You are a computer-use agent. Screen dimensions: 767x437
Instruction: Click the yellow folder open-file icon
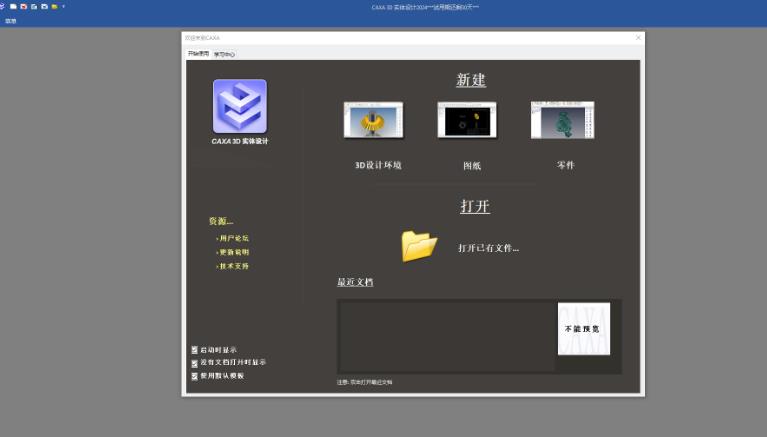pyautogui.click(x=419, y=245)
